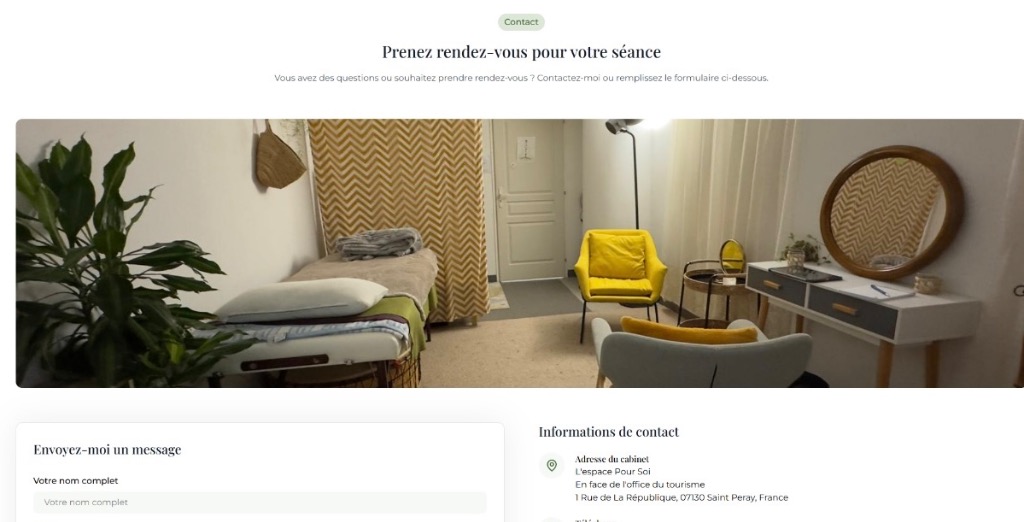Click the Adresse du cabinet title

(x=612, y=459)
